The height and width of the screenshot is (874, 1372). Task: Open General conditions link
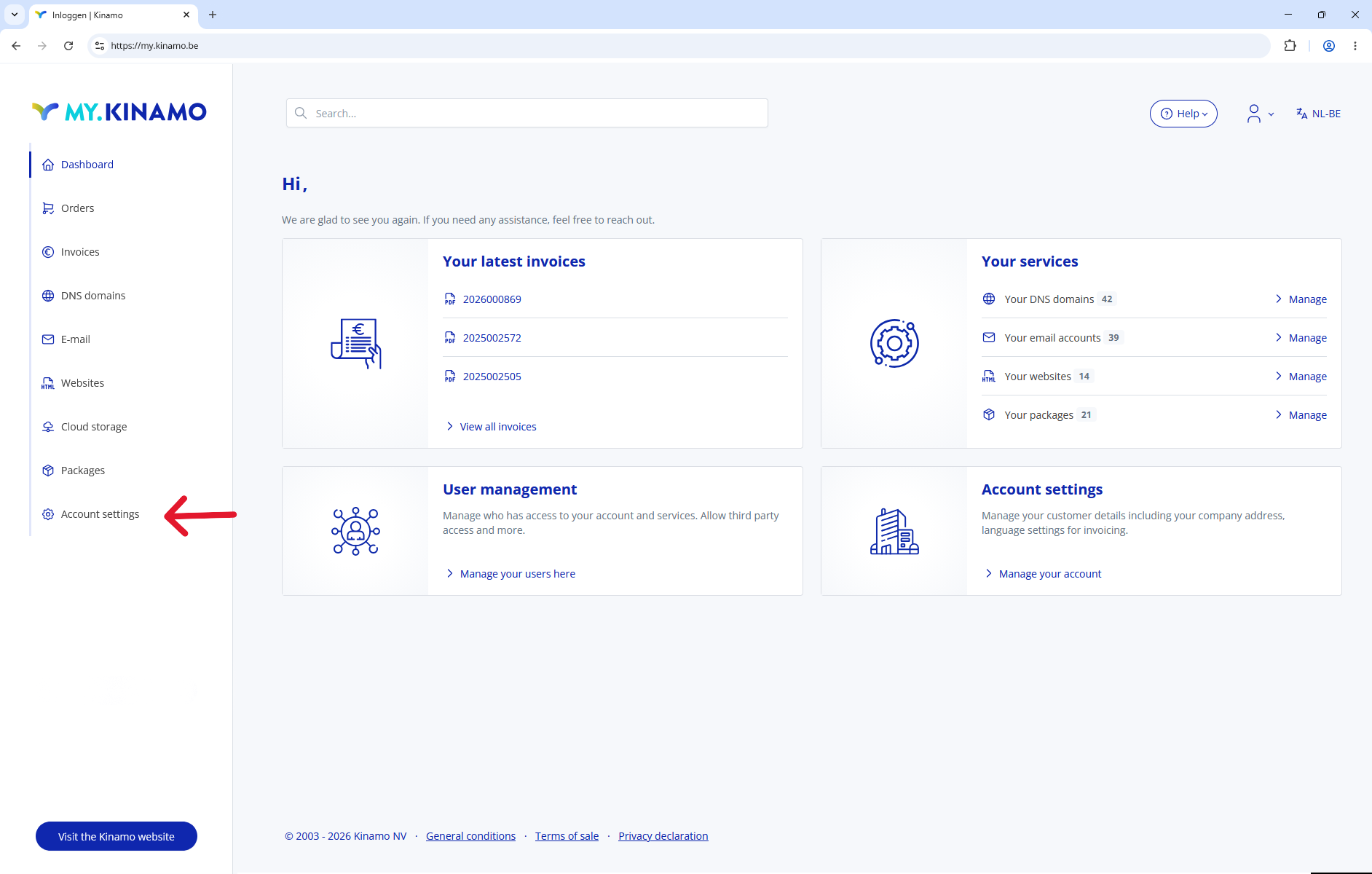click(x=470, y=836)
